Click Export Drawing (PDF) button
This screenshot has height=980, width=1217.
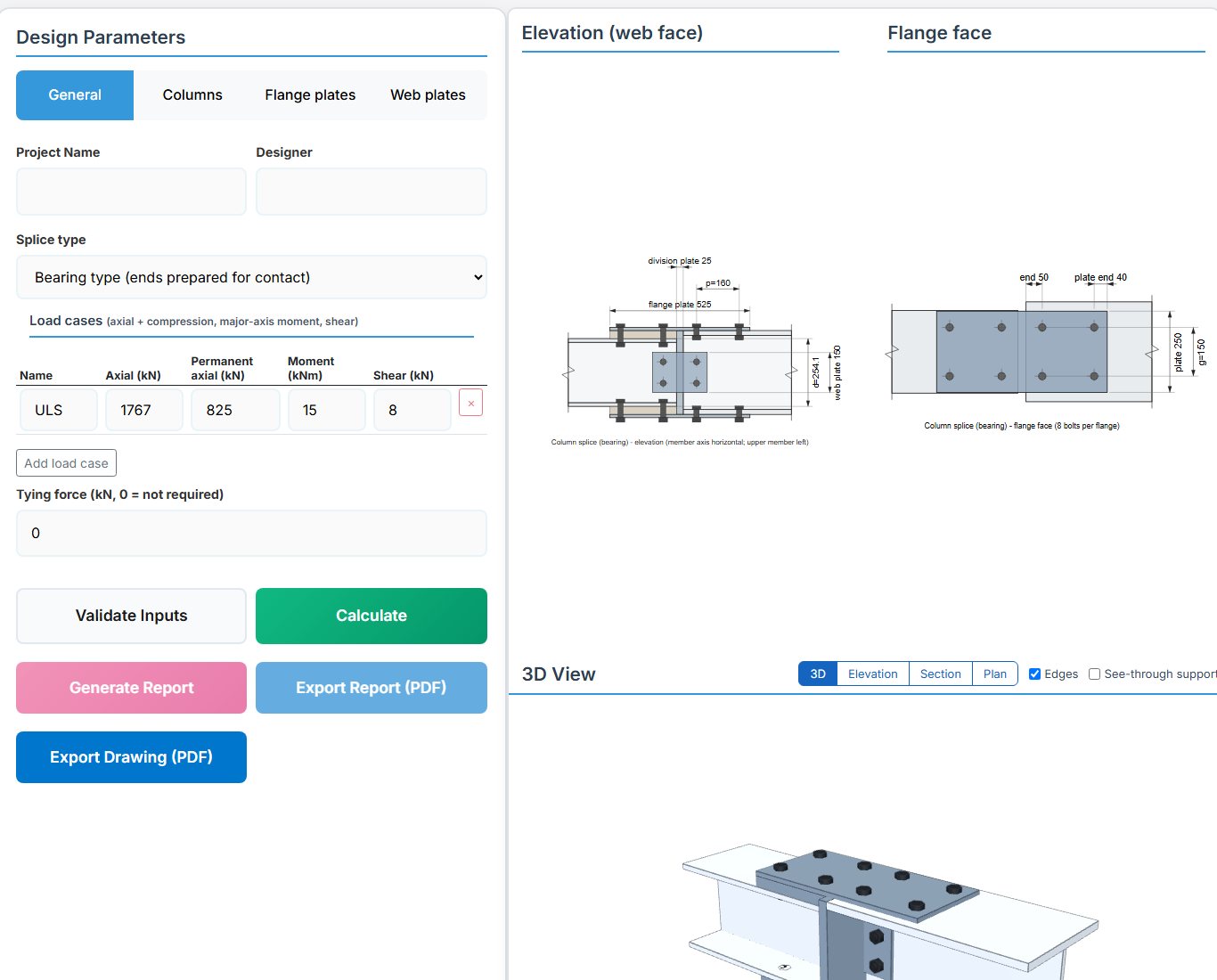(131, 757)
